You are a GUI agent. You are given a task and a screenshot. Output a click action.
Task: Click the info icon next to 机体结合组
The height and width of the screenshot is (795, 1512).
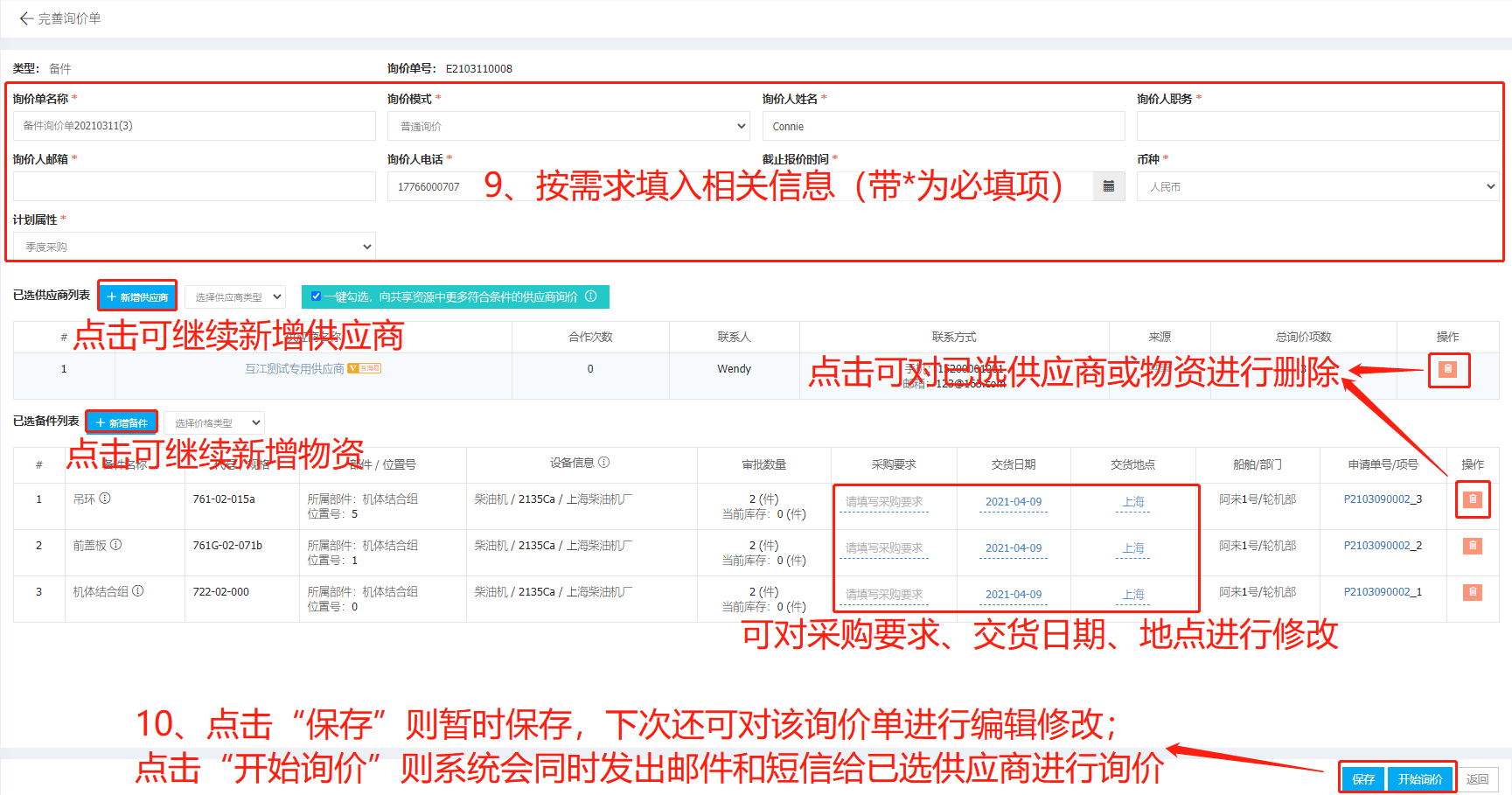point(138,591)
